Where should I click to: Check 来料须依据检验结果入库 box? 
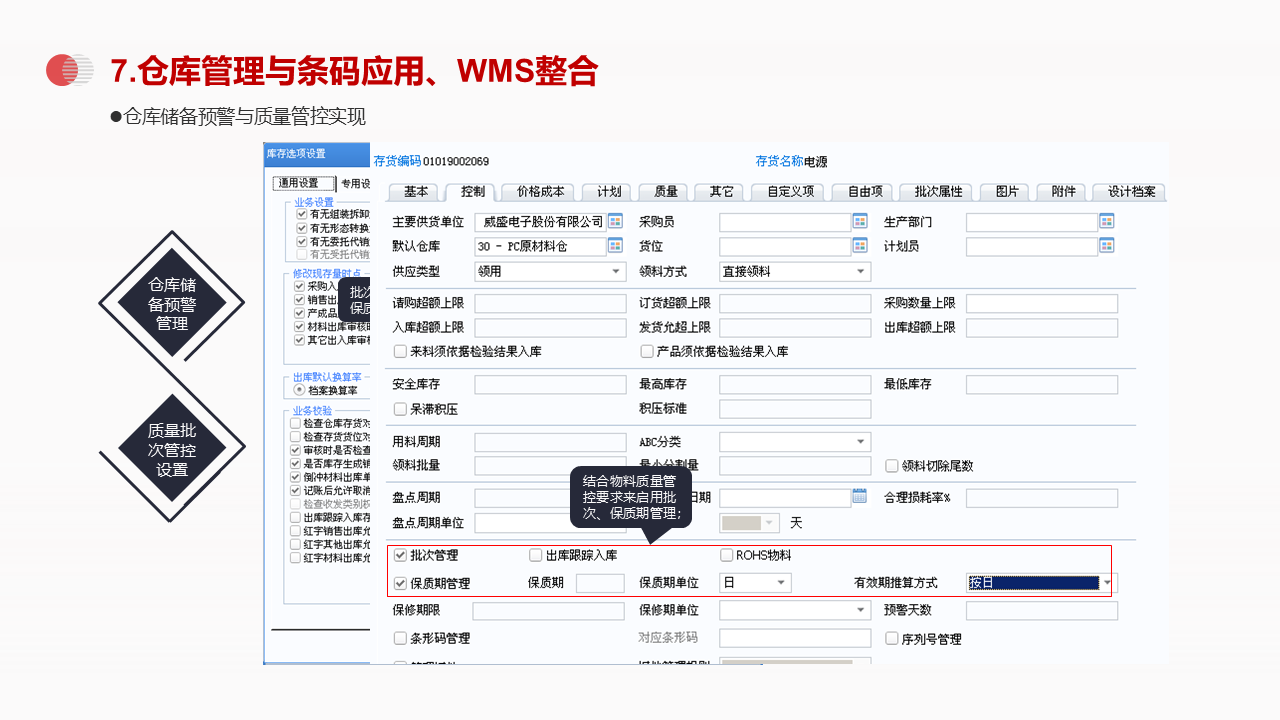(x=401, y=351)
